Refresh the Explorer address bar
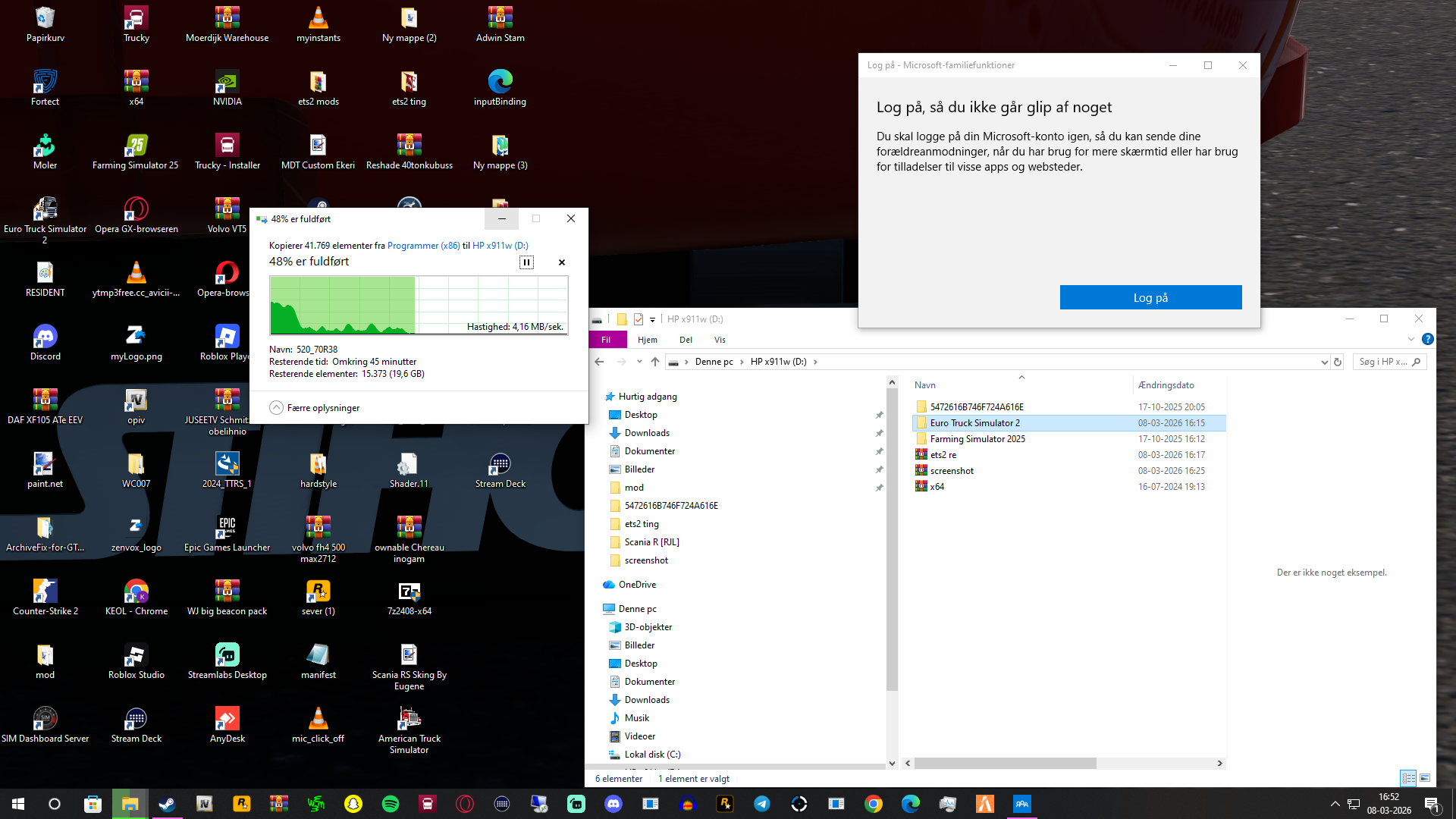This screenshot has height=819, width=1456. 1338,362
